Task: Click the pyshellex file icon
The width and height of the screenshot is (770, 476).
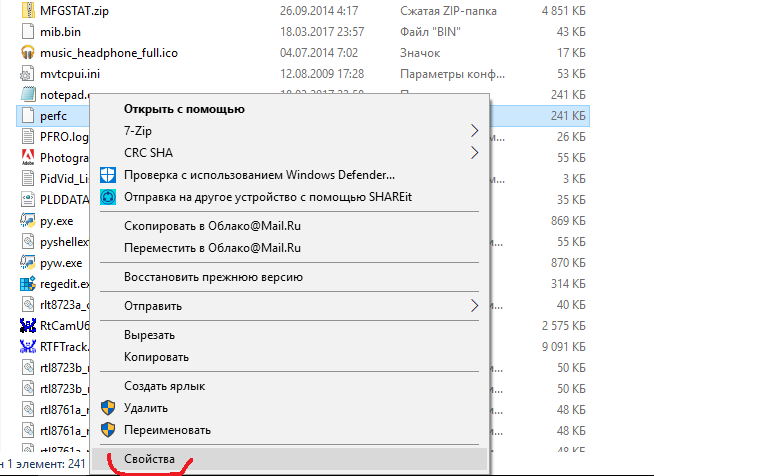Action: 28,242
